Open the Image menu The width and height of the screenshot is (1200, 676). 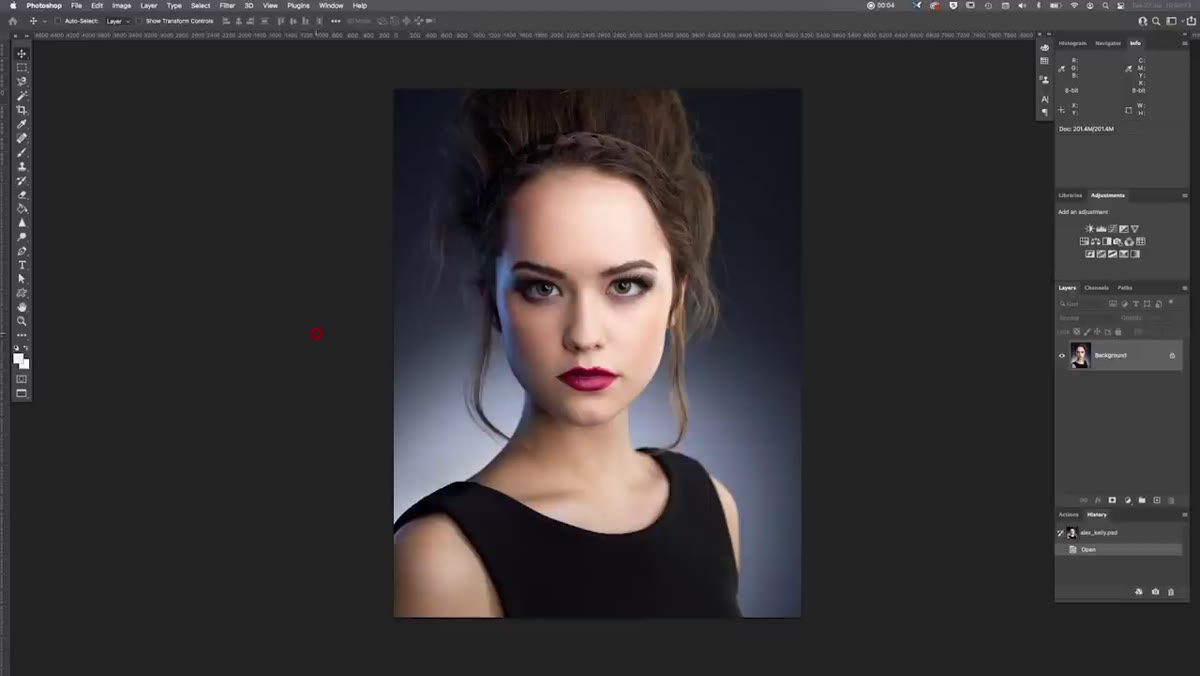pyautogui.click(x=121, y=6)
